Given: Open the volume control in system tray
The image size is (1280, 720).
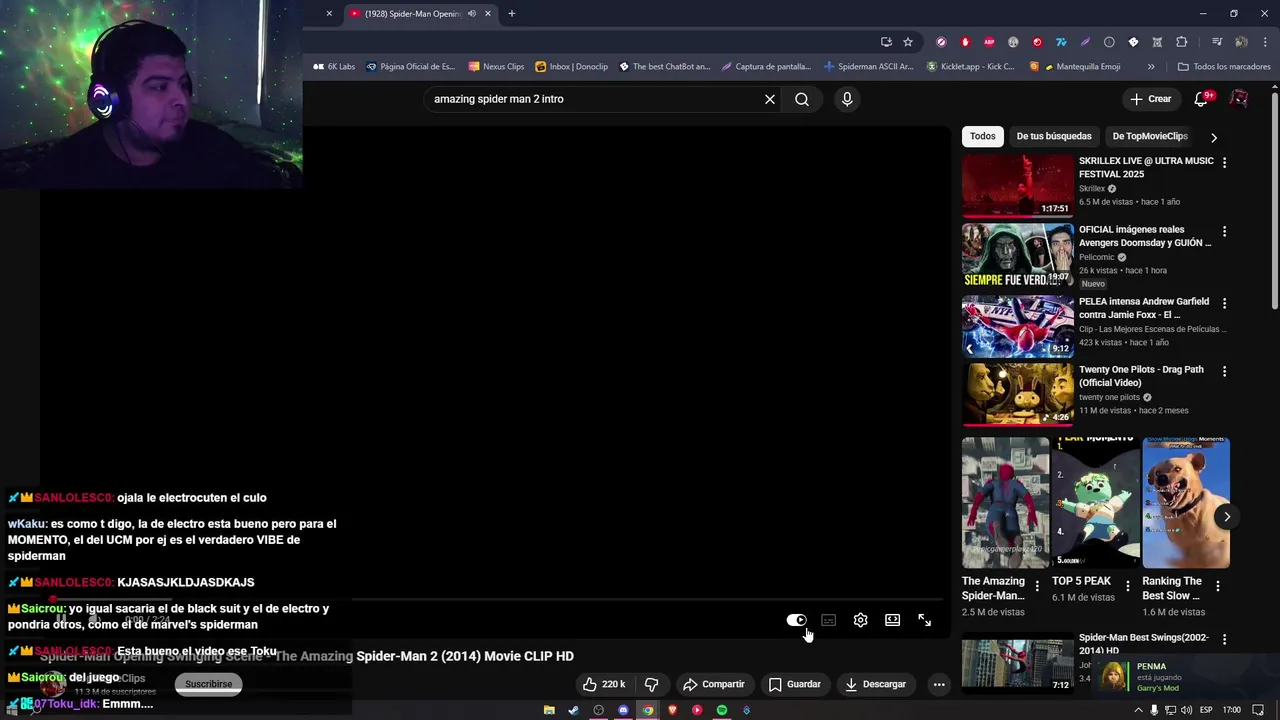Looking at the screenshot, I should 1186,710.
